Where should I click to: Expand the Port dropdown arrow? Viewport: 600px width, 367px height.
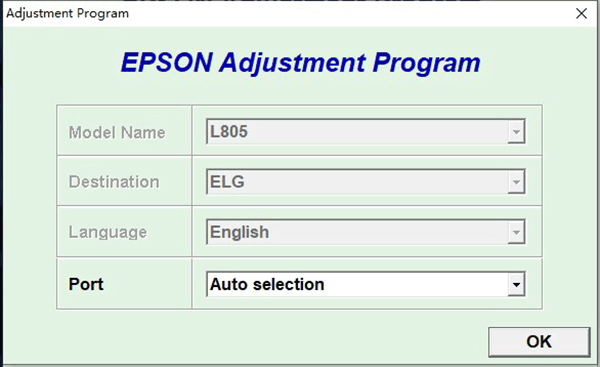click(516, 284)
